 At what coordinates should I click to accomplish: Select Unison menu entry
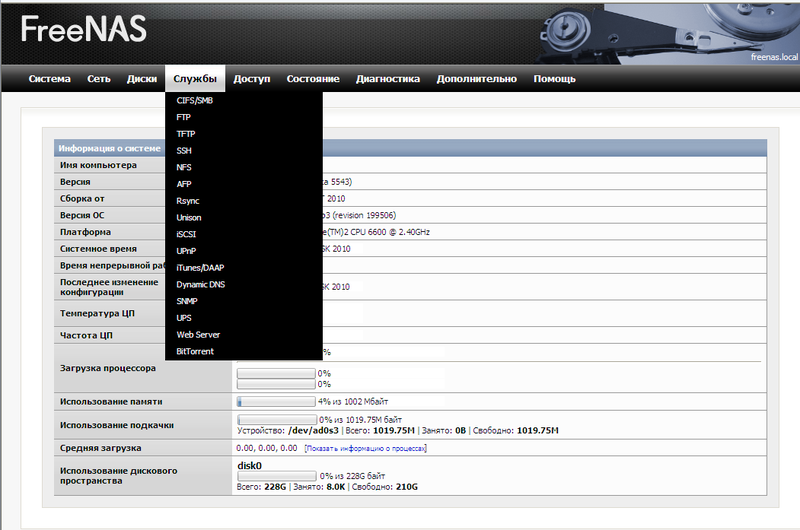189,218
